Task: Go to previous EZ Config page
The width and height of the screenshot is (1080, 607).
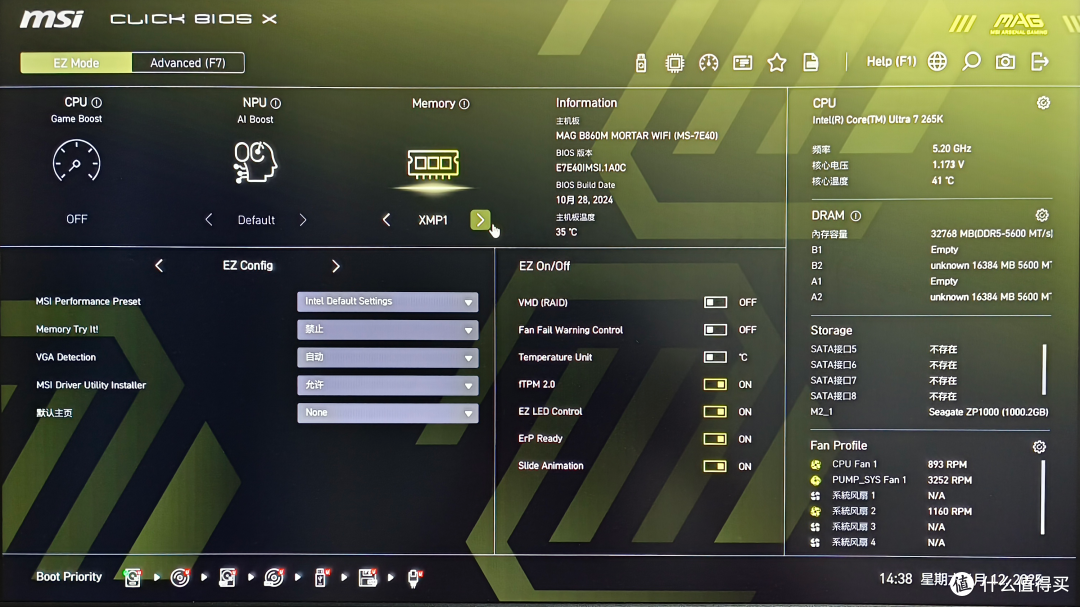Action: click(x=159, y=266)
